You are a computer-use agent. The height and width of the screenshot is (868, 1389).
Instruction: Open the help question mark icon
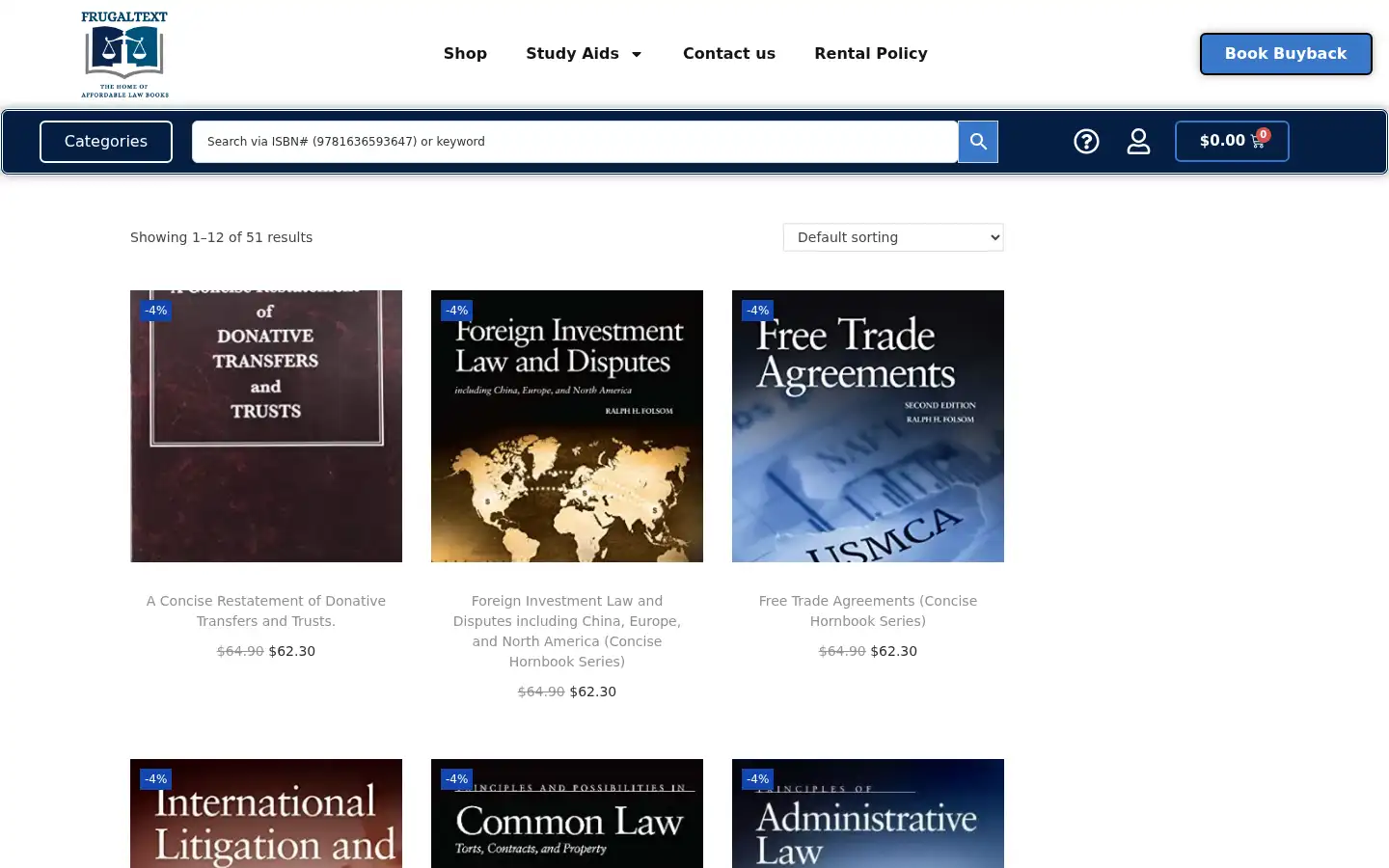coord(1086,142)
